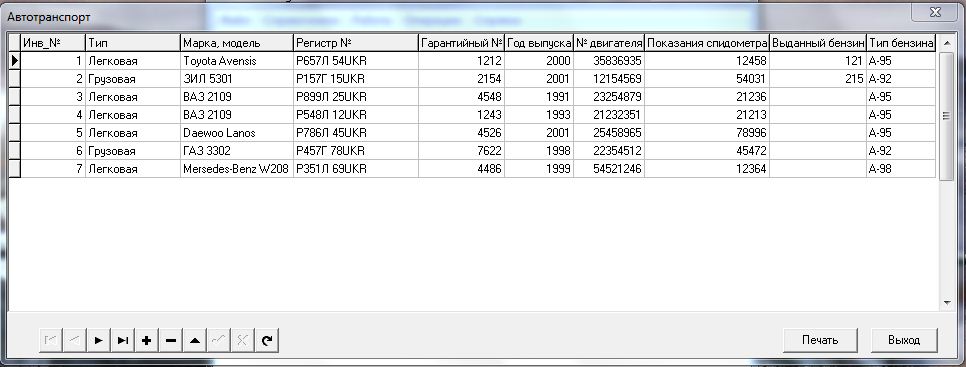The width and height of the screenshot is (966, 367).
Task: Click the scrollbar up arrow in grid
Action: click(x=948, y=42)
